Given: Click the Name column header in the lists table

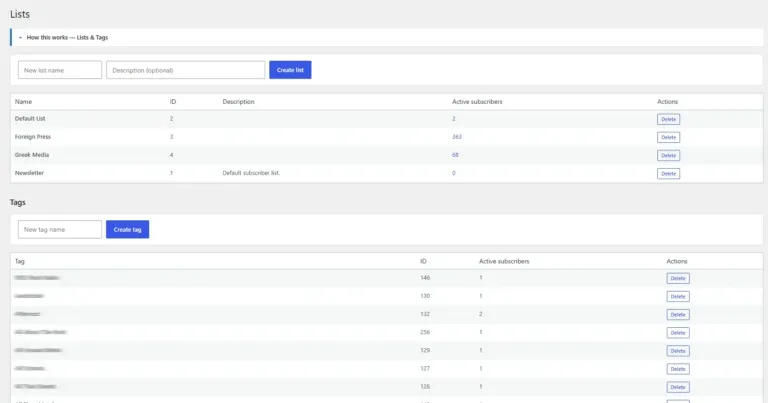Looking at the screenshot, I should 23,102.
